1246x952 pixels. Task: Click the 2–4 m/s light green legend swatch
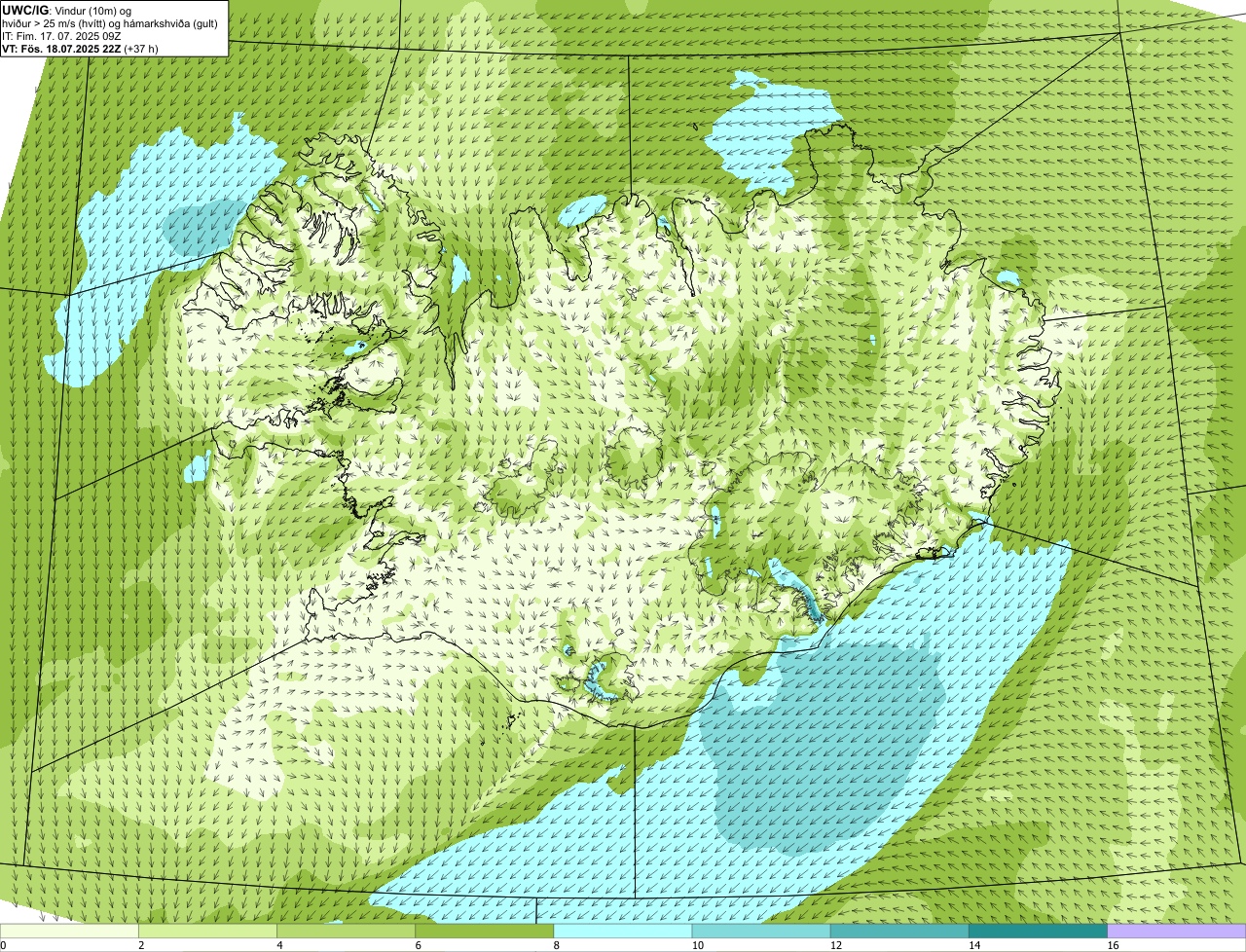tap(208, 931)
